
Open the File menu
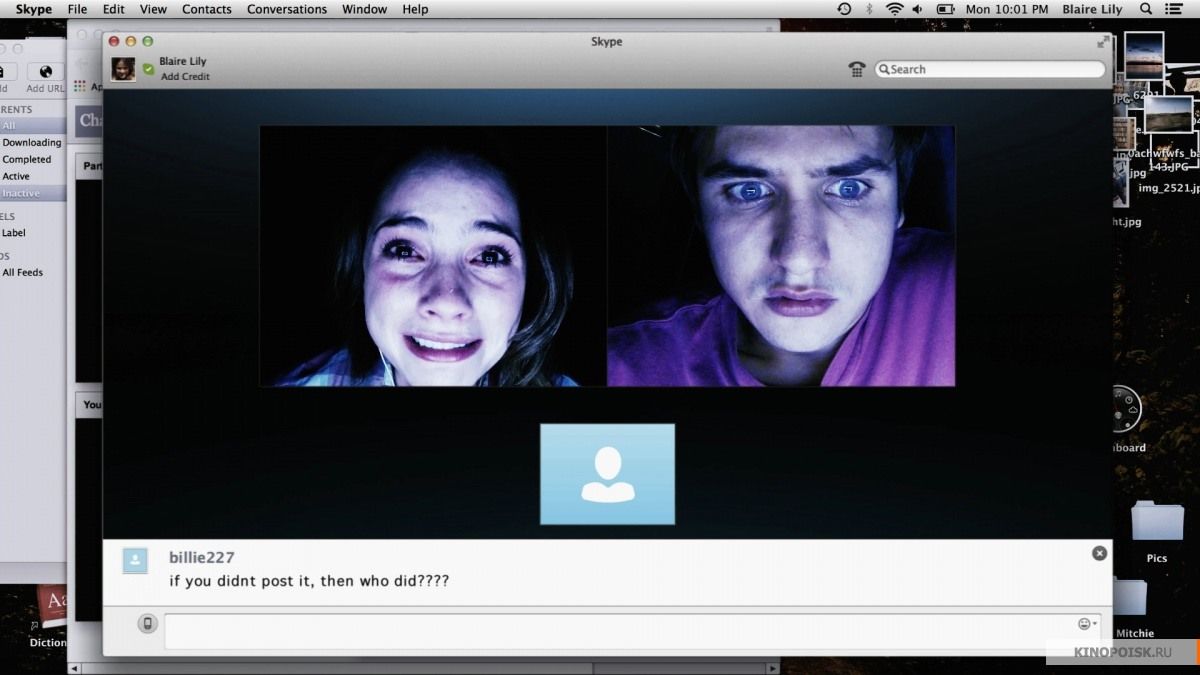[77, 9]
